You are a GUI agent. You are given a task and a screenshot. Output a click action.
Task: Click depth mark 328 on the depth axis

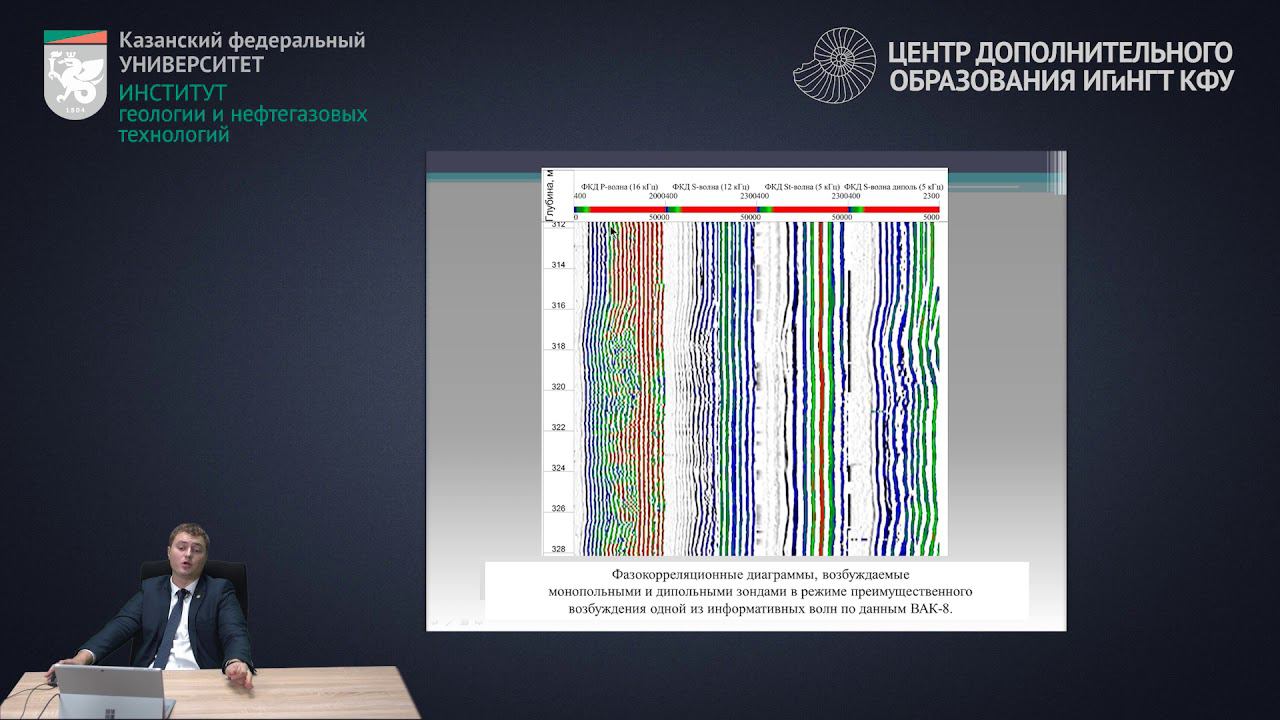pos(558,549)
